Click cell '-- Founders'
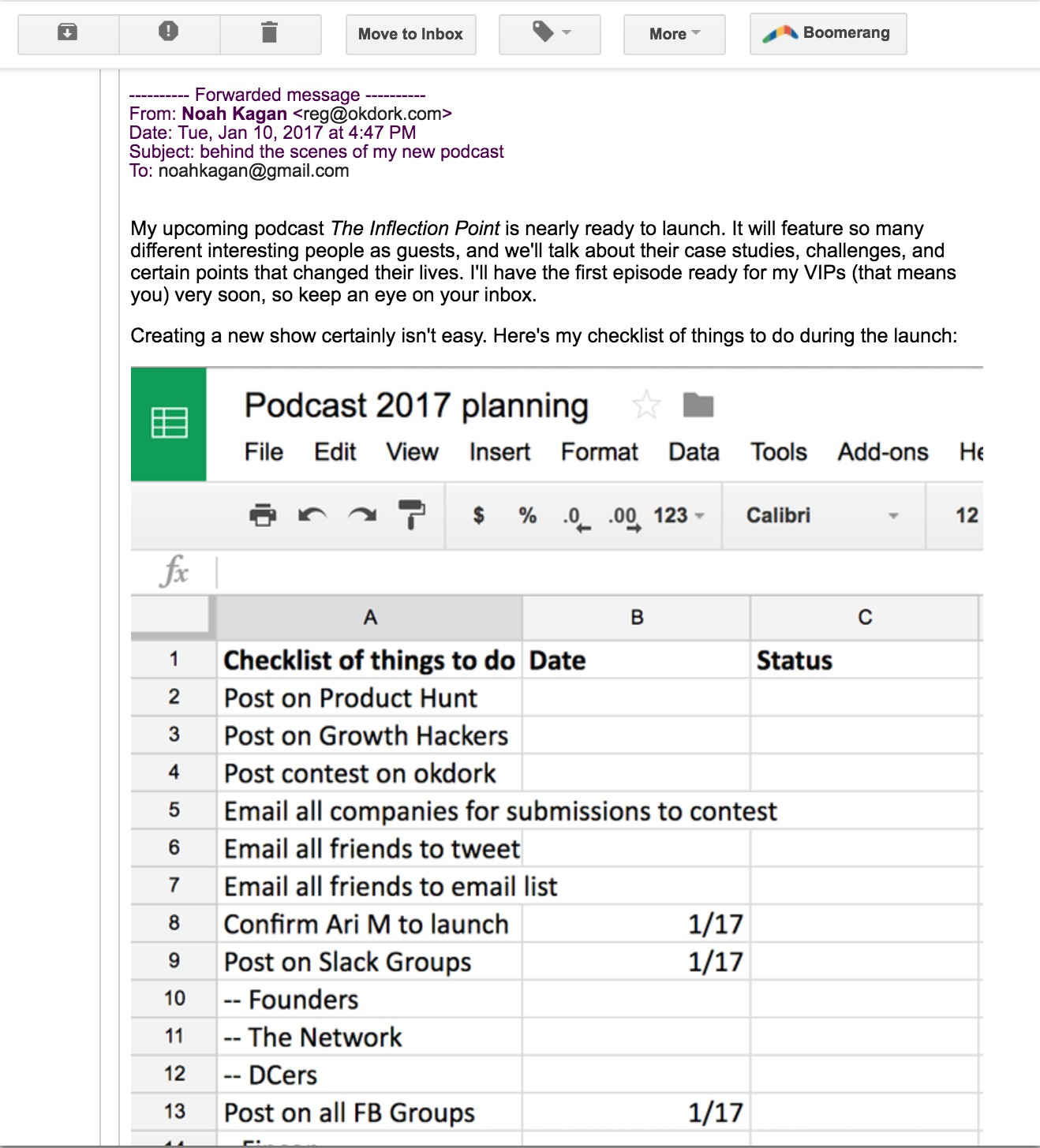Screen dimensions: 1040x1148 [x=369, y=1000]
